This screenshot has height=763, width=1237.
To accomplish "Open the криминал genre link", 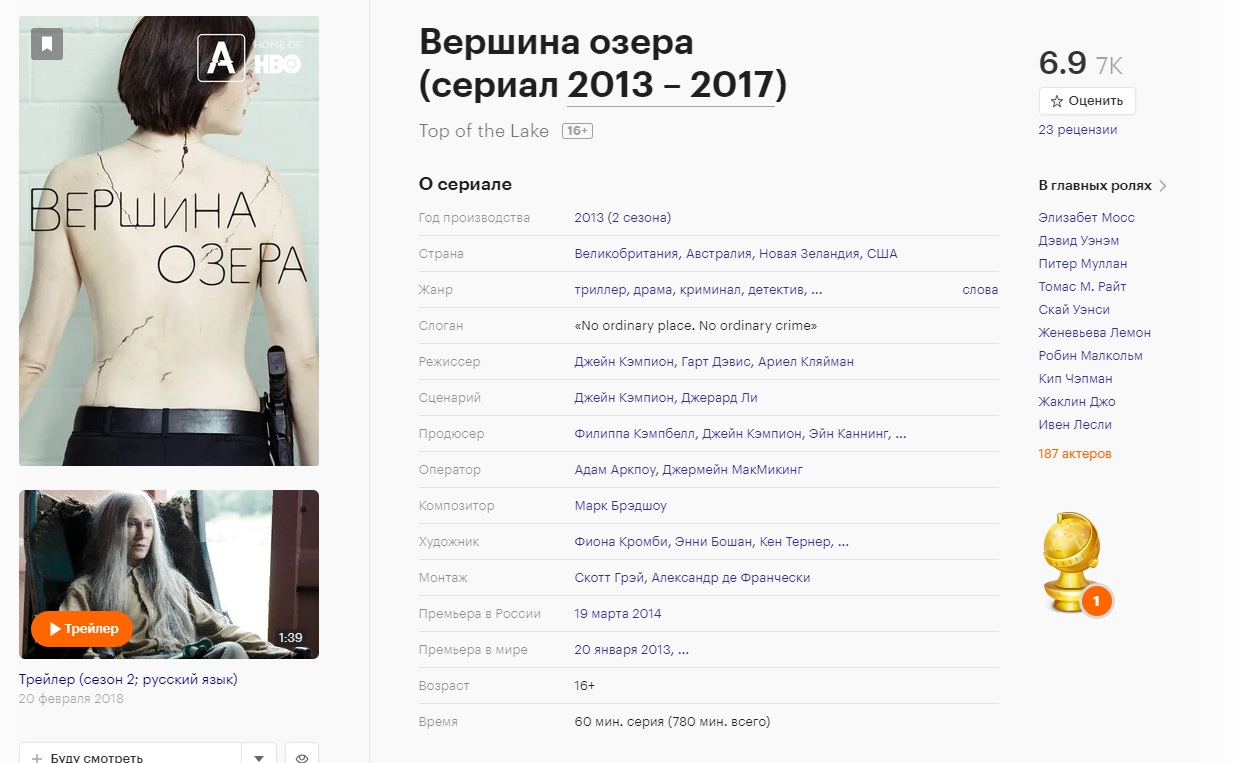I will pos(710,290).
